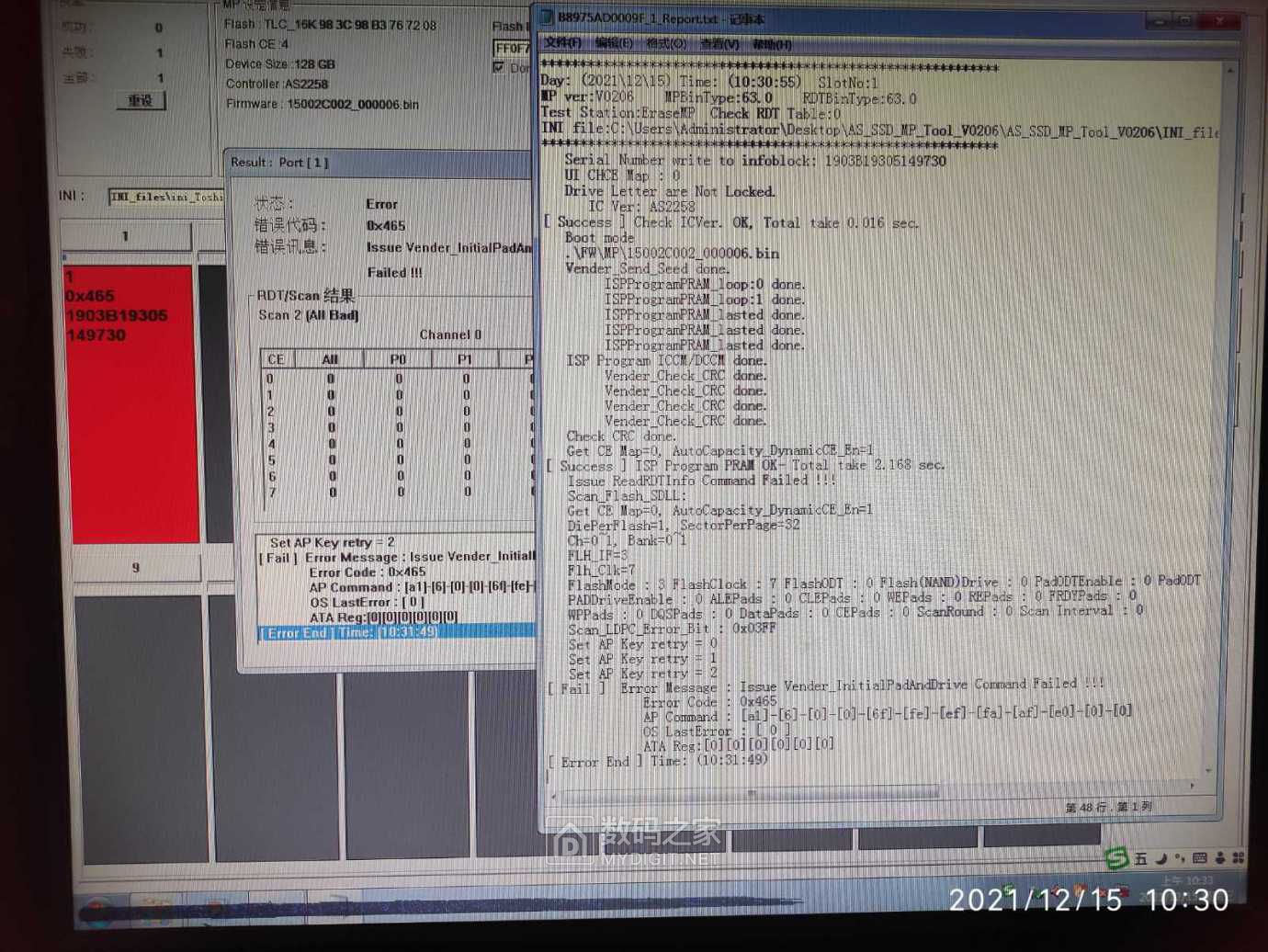Click the '第 48 行, 第 1 列' status bar
The width and height of the screenshot is (1268, 952).
pos(1108,807)
